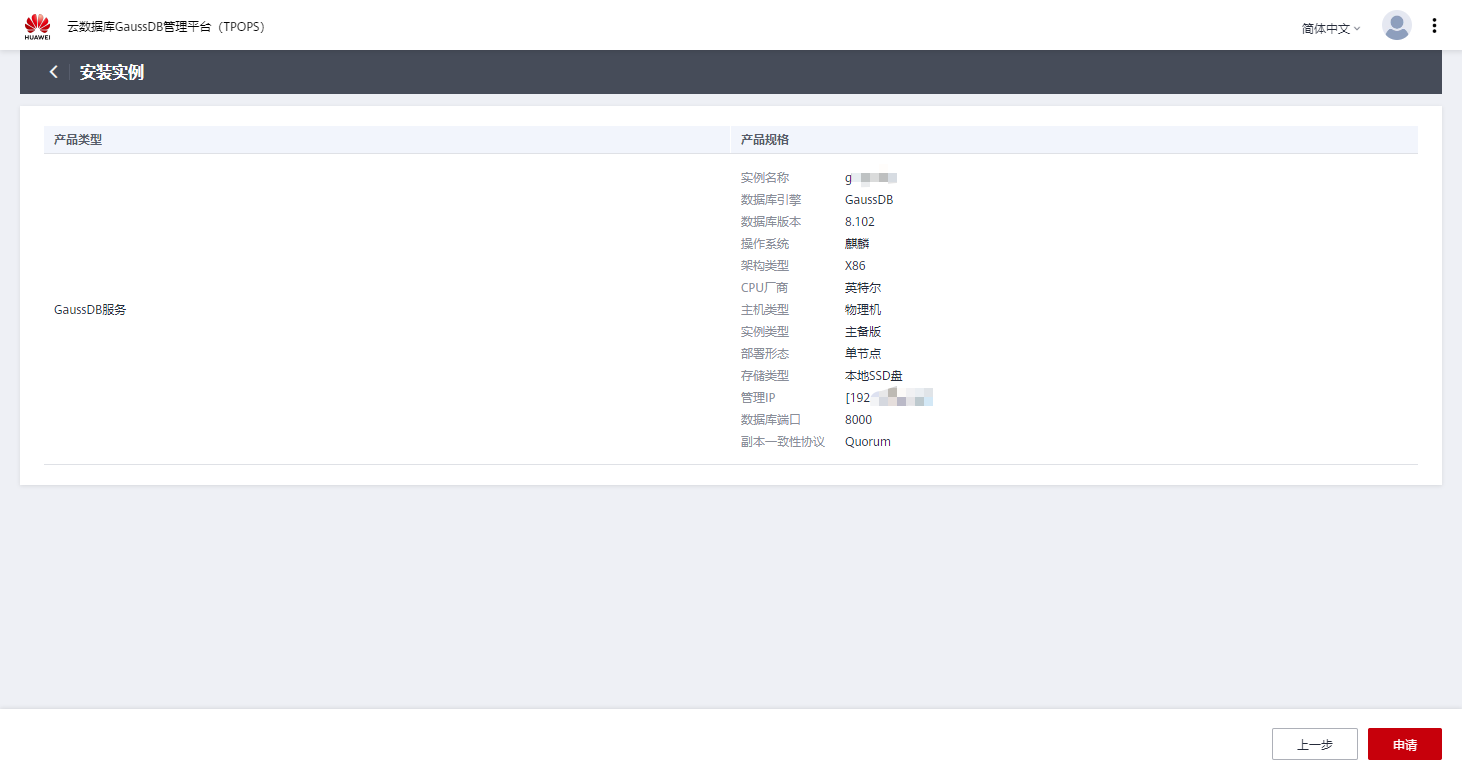The height and width of the screenshot is (779, 1462).
Task: Click the 架构类型 label
Action: (765, 266)
